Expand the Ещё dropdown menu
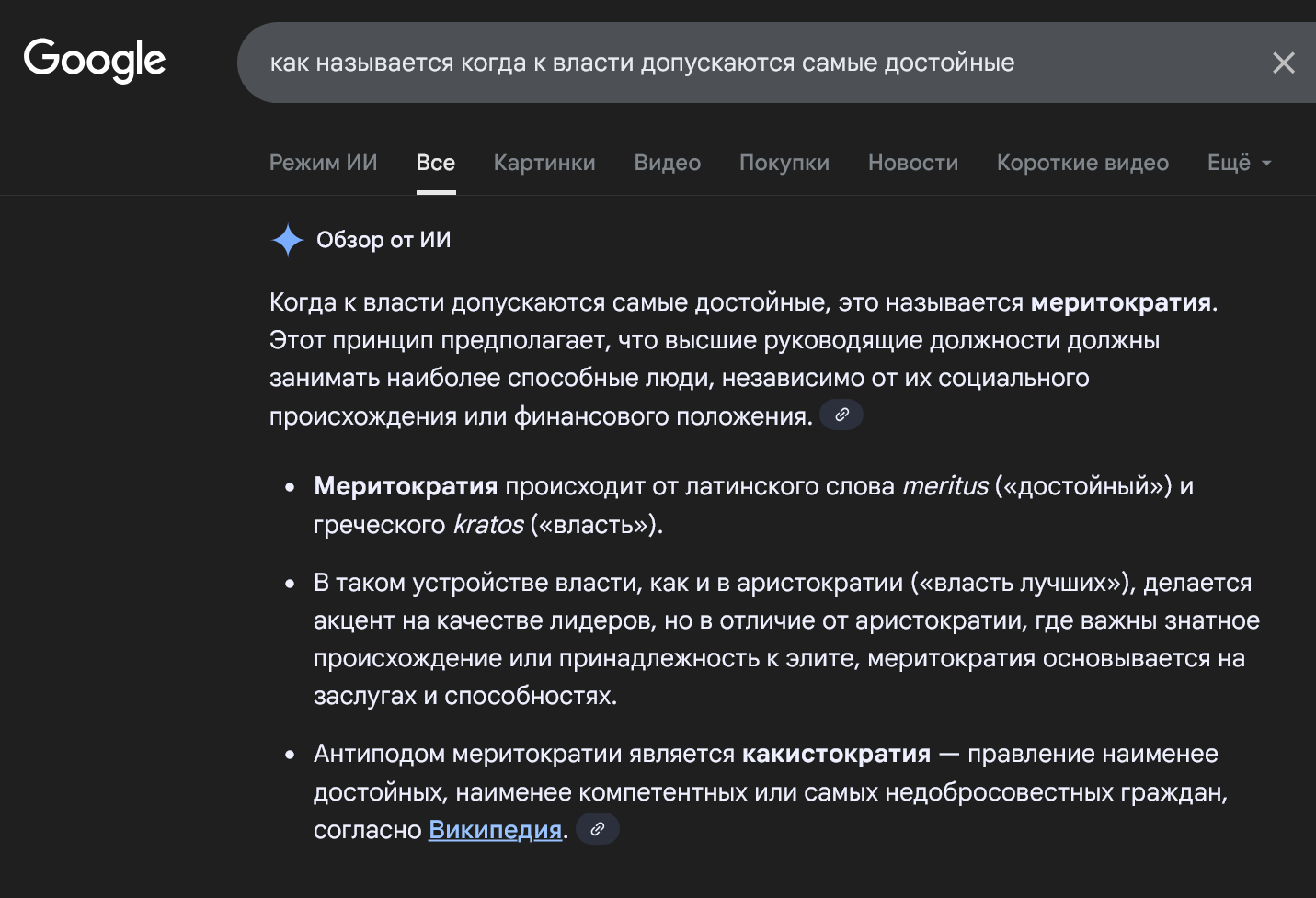The height and width of the screenshot is (898, 1316). (x=1239, y=163)
